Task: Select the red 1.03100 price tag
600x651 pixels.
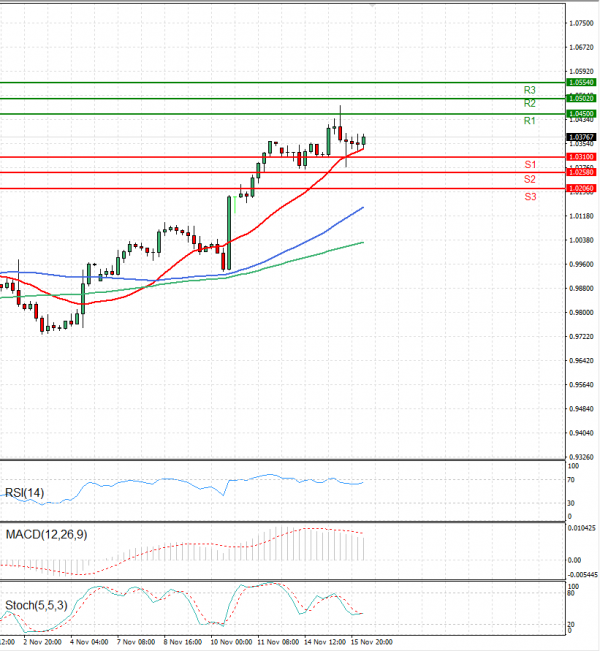Action: tap(581, 157)
